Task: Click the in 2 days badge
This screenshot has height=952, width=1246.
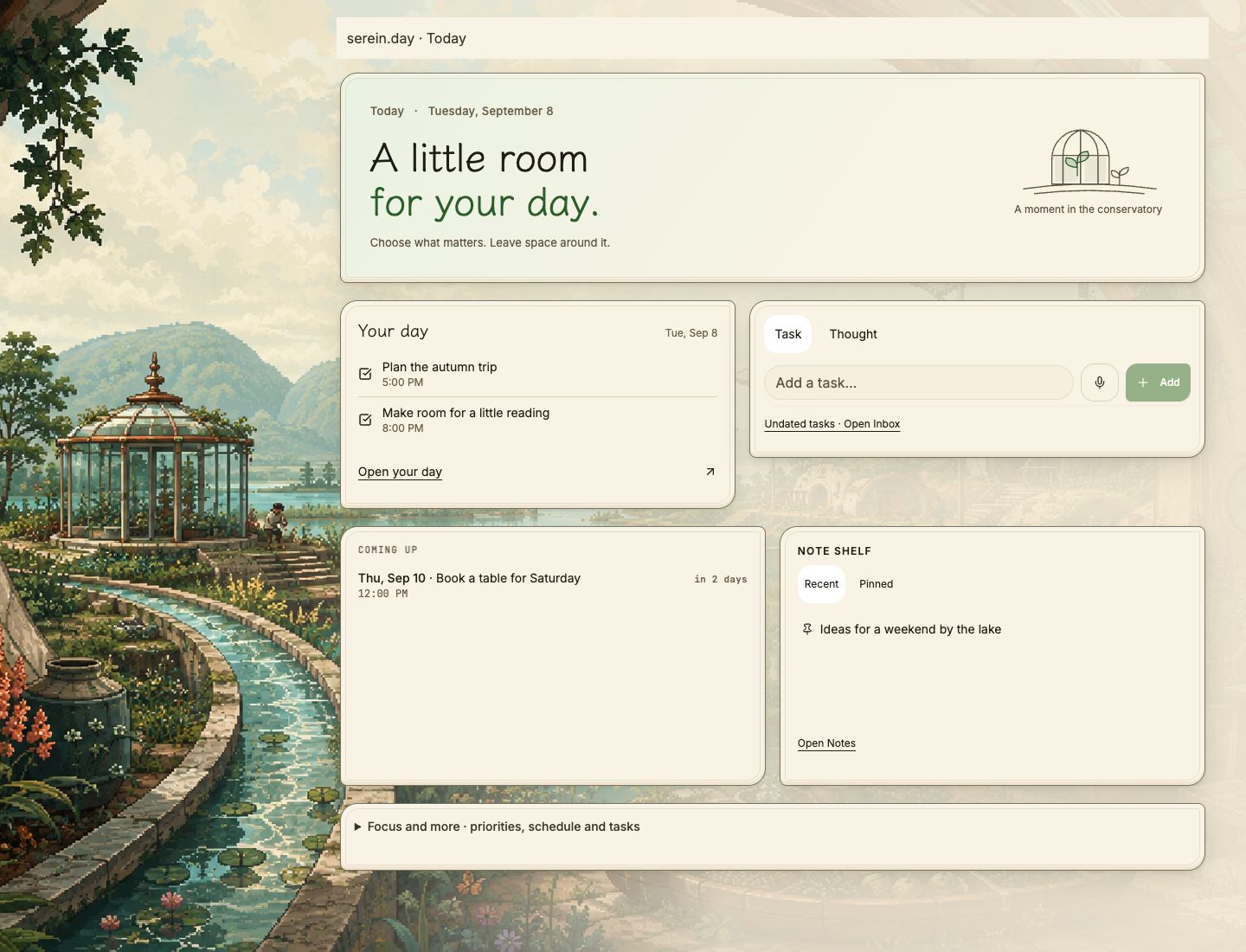Action: point(721,579)
